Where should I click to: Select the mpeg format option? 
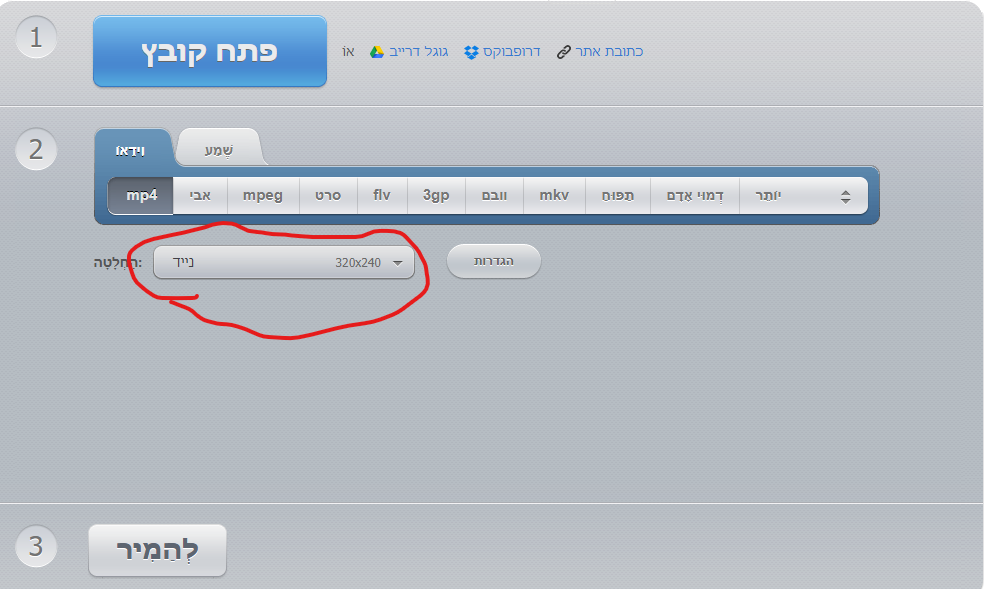(x=263, y=195)
